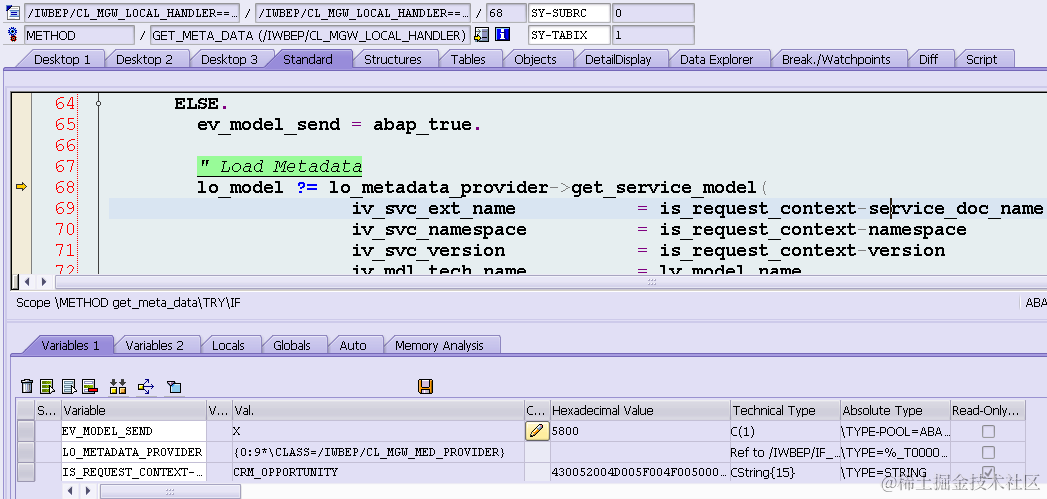This screenshot has height=499, width=1047.
Task: Click code line 65 ev_model_send = abap_true
Action: tap(339, 125)
